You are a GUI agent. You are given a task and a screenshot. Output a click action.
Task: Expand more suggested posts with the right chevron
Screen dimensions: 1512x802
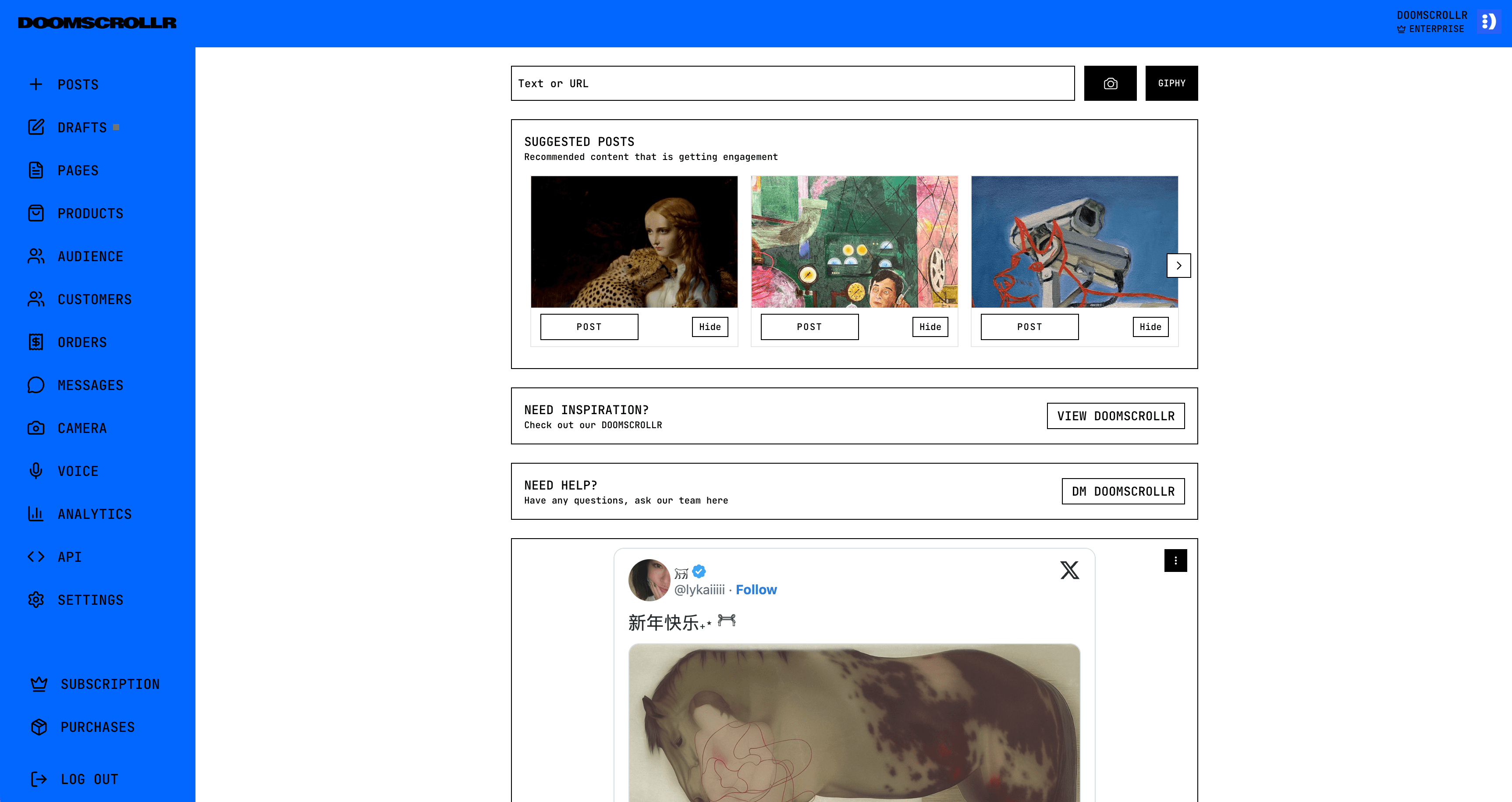[1178, 266]
